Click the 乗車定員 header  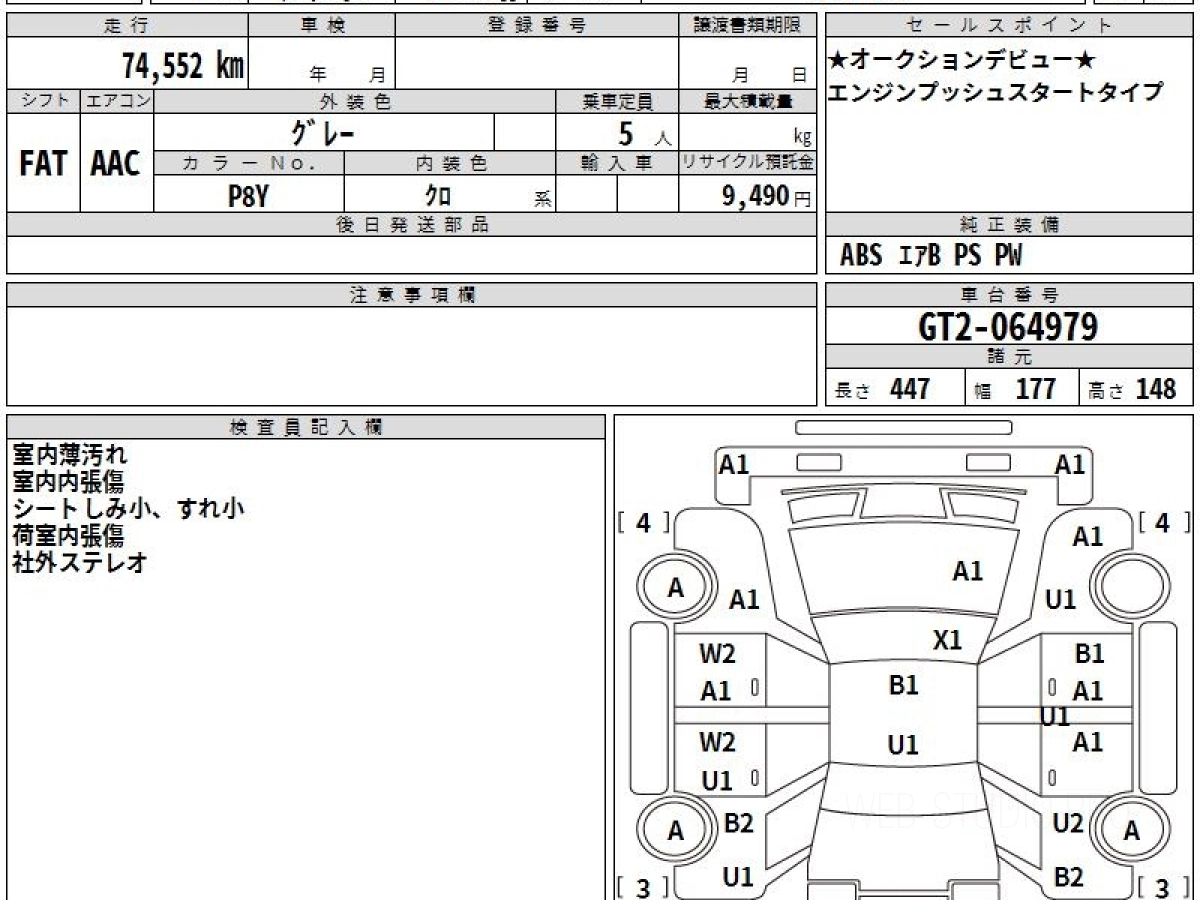[x=617, y=101]
